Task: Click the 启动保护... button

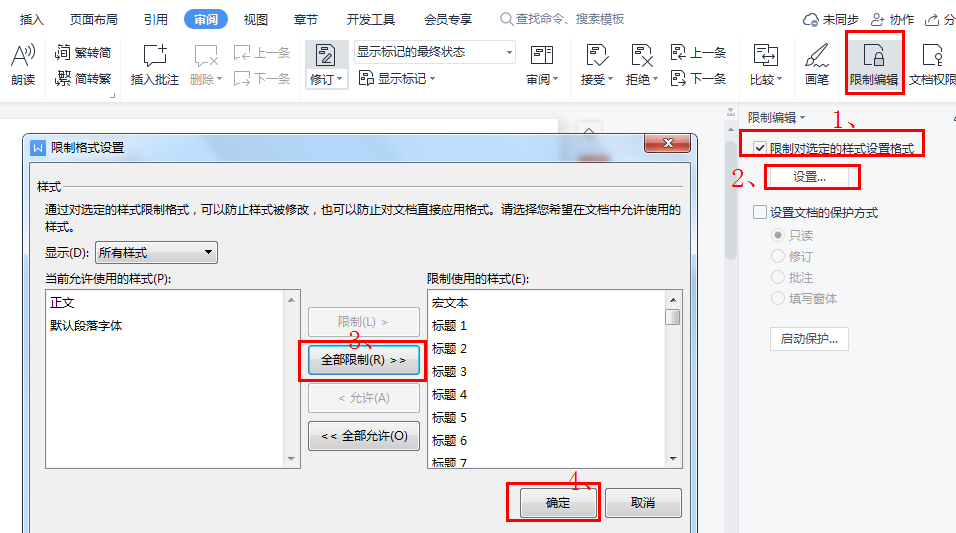Action: click(x=809, y=339)
